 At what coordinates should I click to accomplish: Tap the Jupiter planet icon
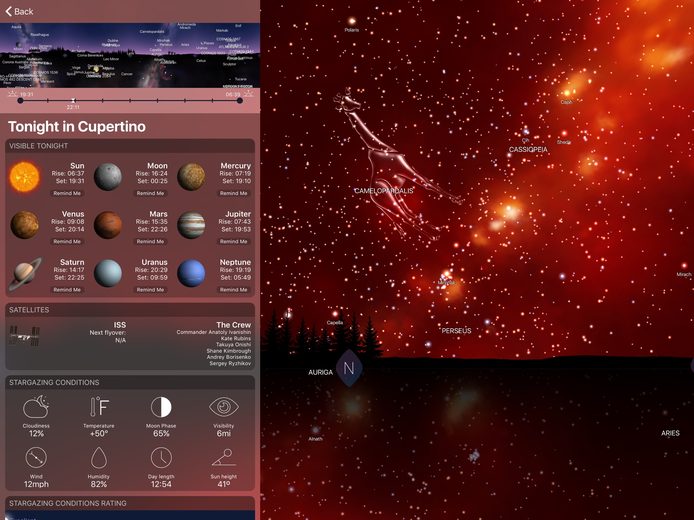pos(191,225)
